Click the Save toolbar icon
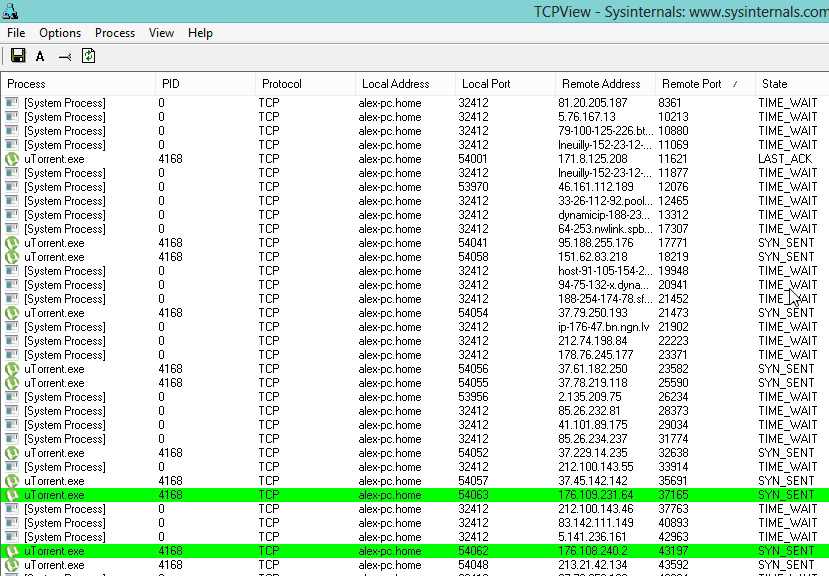 (x=17, y=56)
